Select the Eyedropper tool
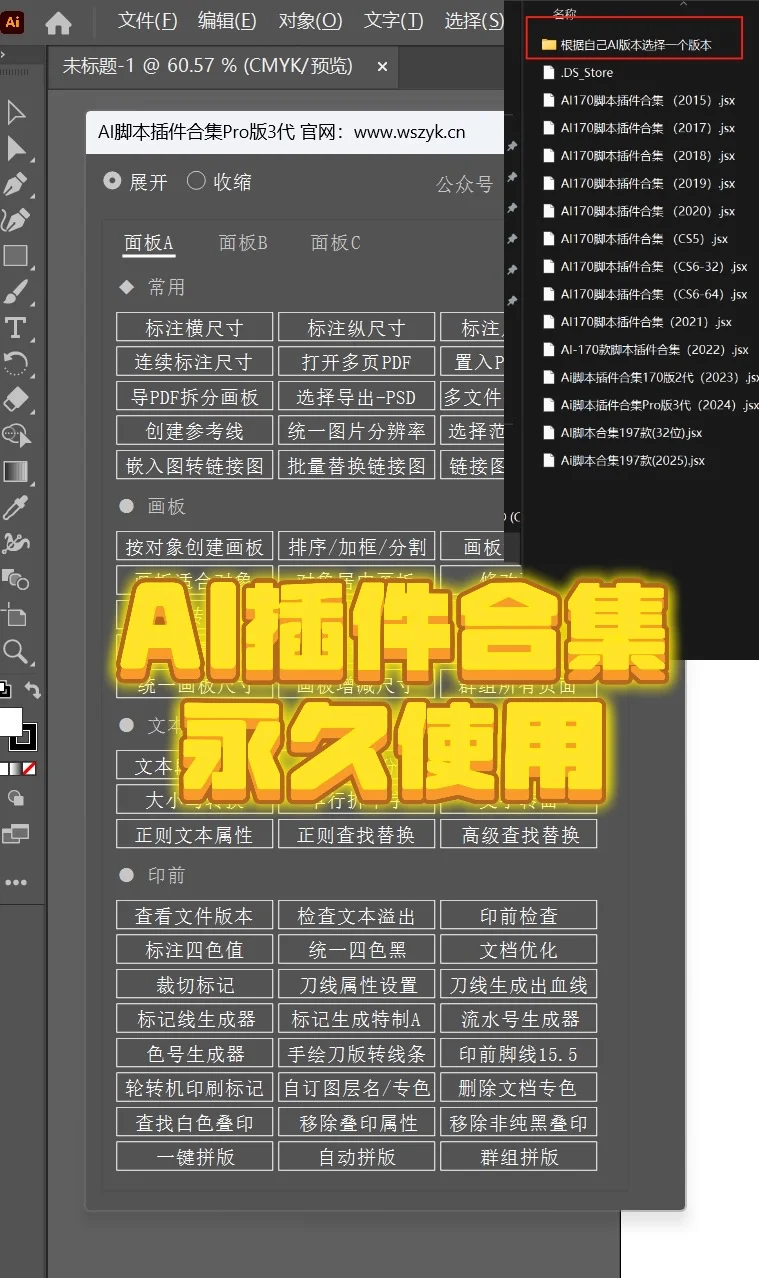 [x=16, y=507]
